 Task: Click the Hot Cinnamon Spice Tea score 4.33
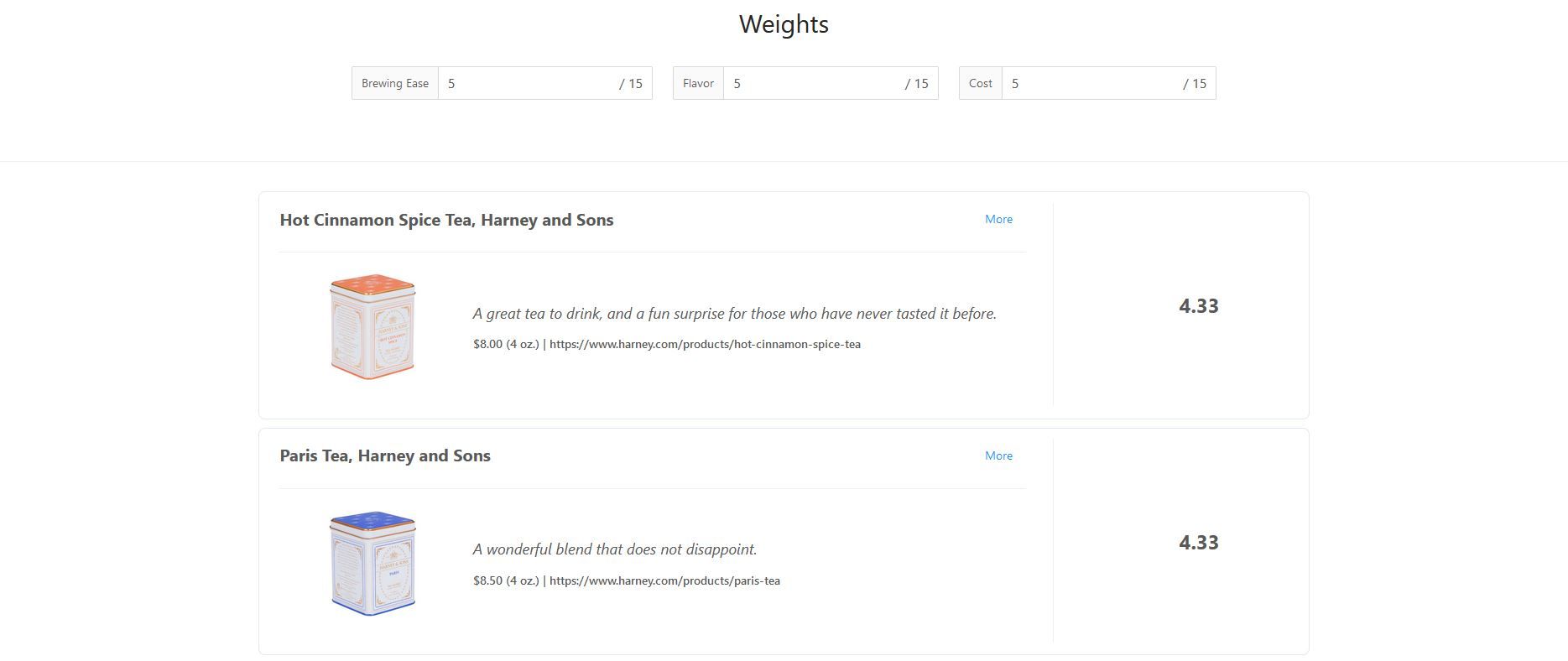1198,306
